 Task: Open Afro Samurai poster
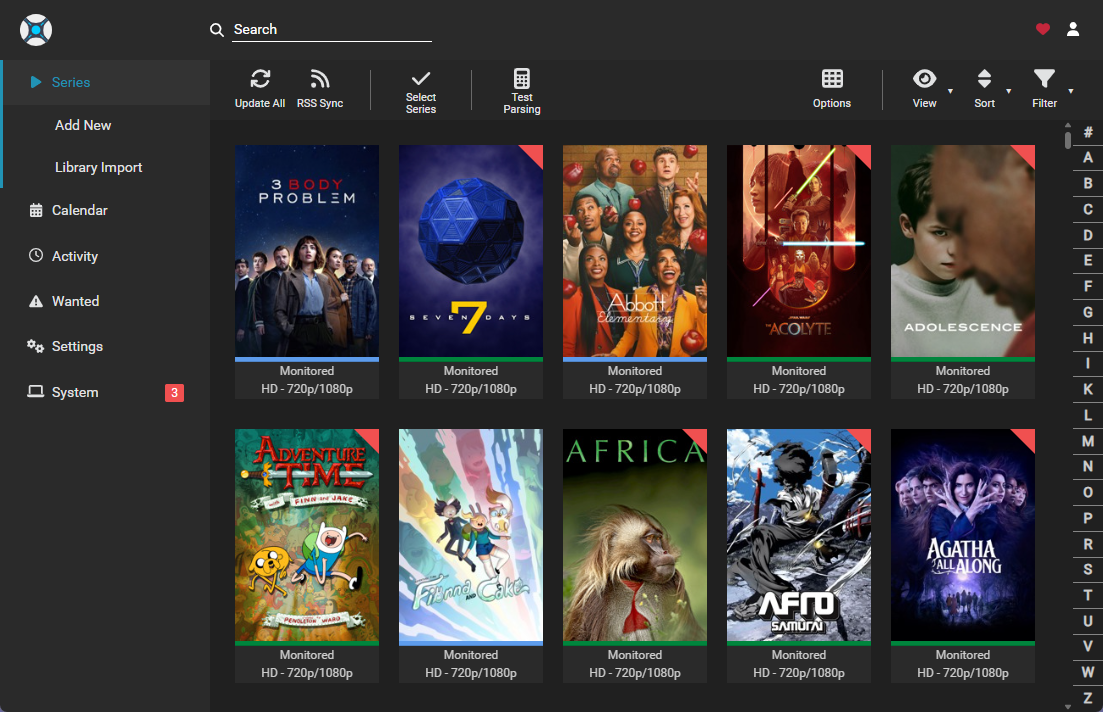point(798,535)
